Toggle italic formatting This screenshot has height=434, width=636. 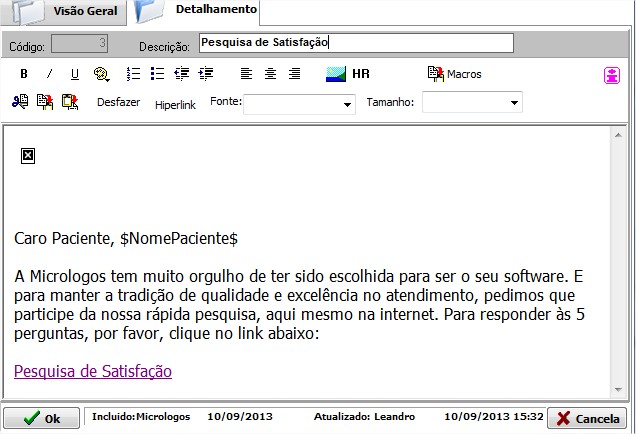[49, 74]
